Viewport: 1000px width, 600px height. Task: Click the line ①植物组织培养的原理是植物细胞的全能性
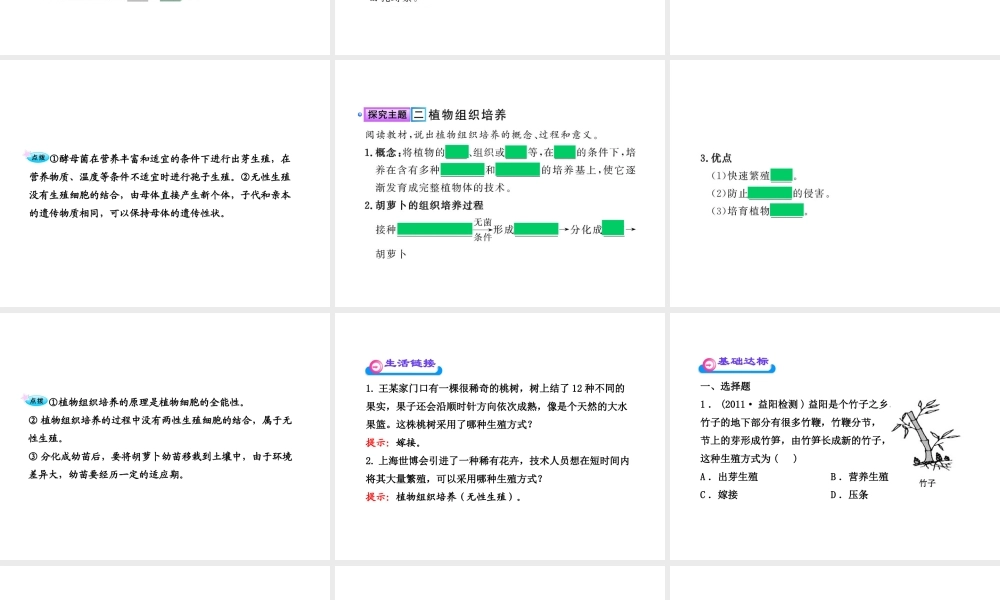tap(147, 402)
